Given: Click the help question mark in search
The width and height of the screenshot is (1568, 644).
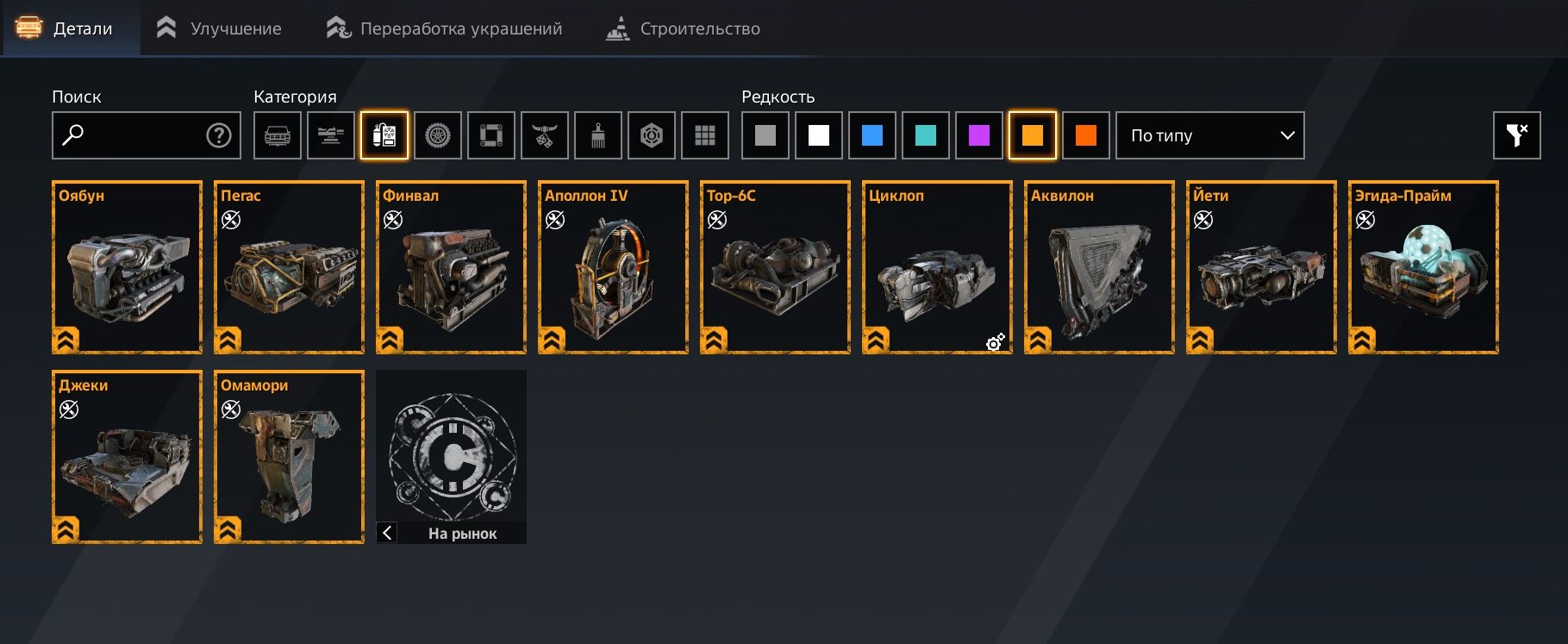Looking at the screenshot, I should point(219,135).
